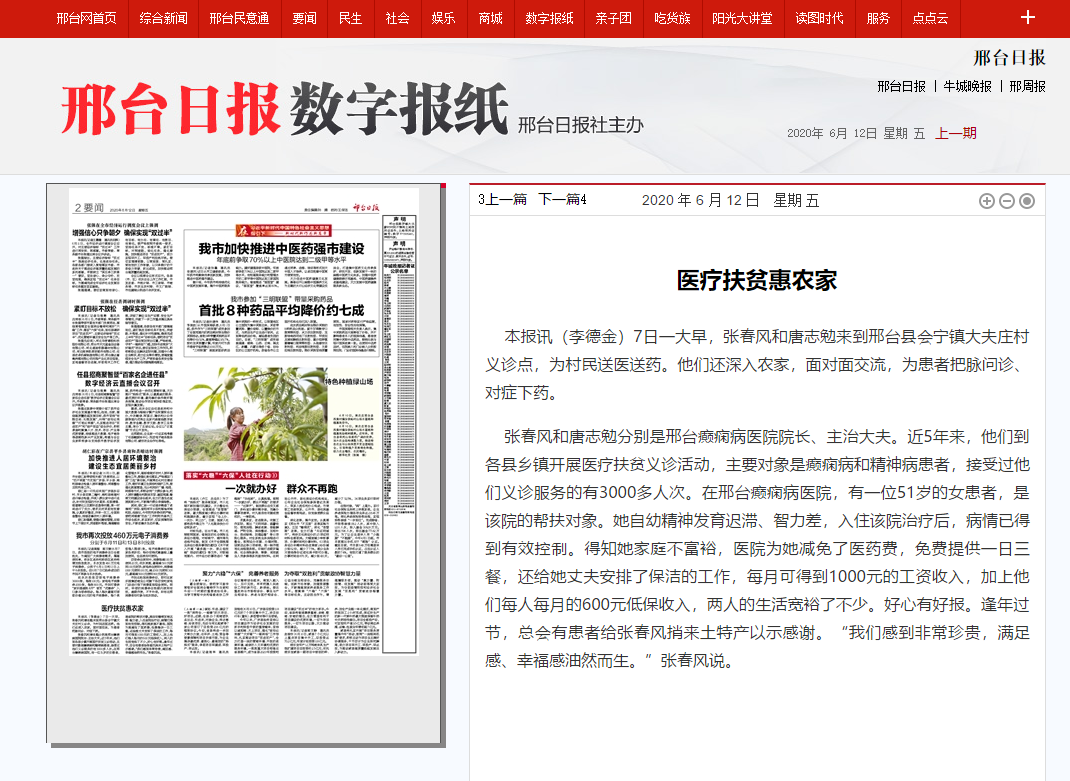
Task: Switch to the 牛城晚报 edition link
Action: 968,86
